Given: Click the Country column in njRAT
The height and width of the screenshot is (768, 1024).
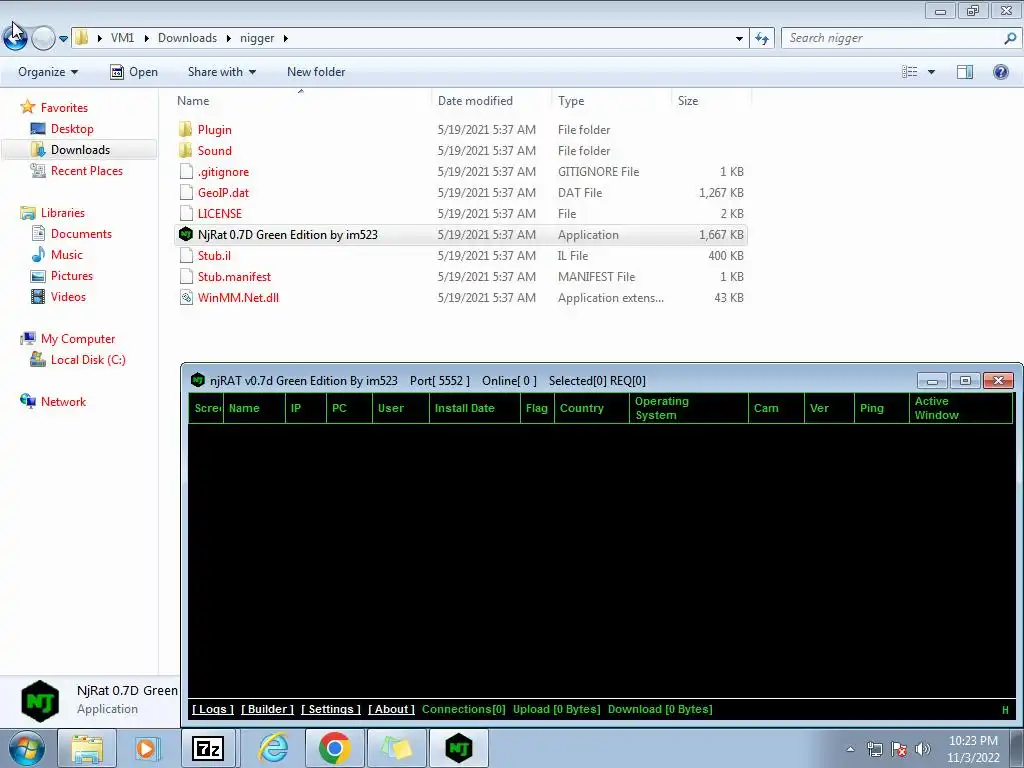Looking at the screenshot, I should 592,408.
